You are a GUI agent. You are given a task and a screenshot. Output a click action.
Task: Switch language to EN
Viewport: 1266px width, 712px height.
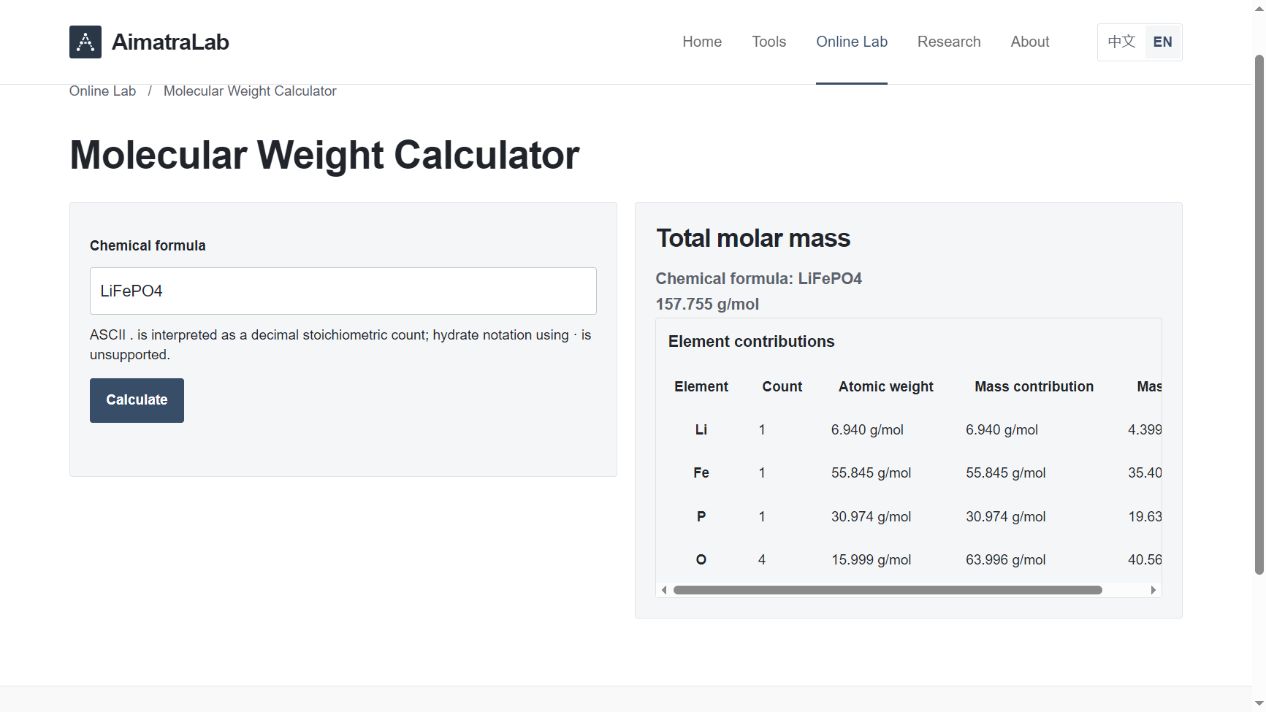(1163, 42)
